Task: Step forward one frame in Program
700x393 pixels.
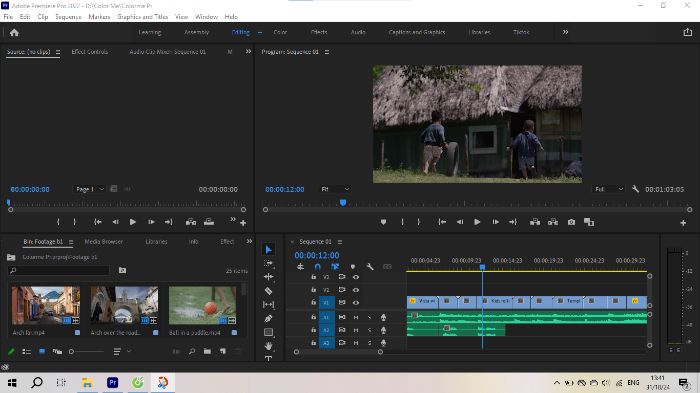Action: click(496, 222)
